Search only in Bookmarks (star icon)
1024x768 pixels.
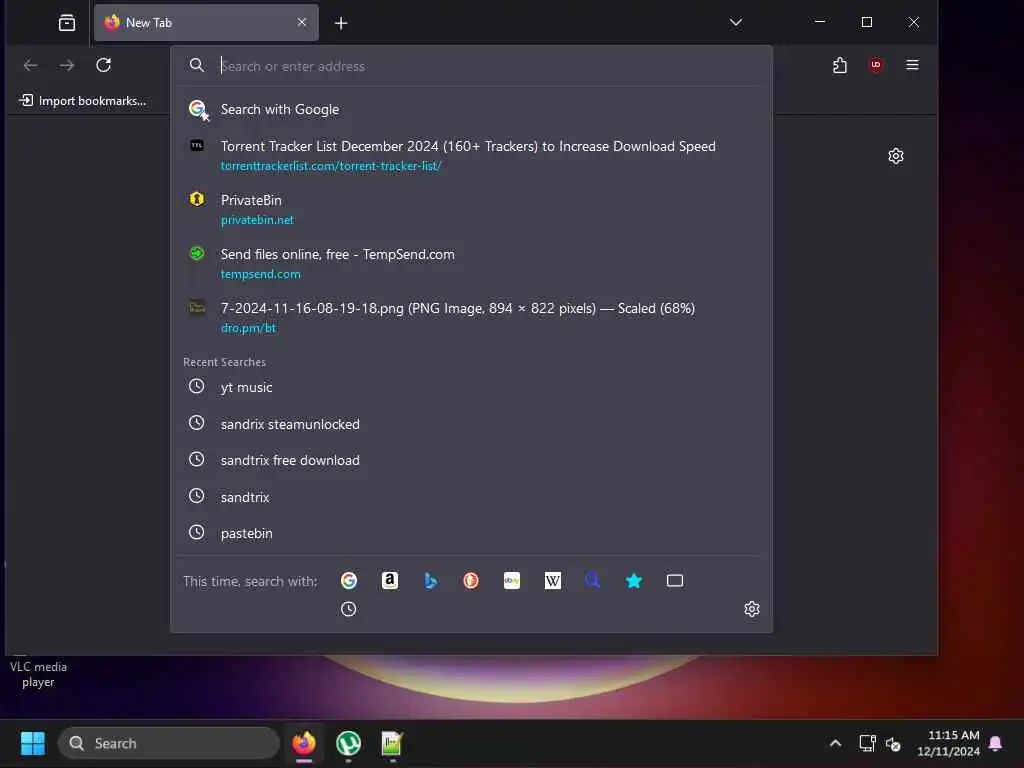(x=633, y=580)
